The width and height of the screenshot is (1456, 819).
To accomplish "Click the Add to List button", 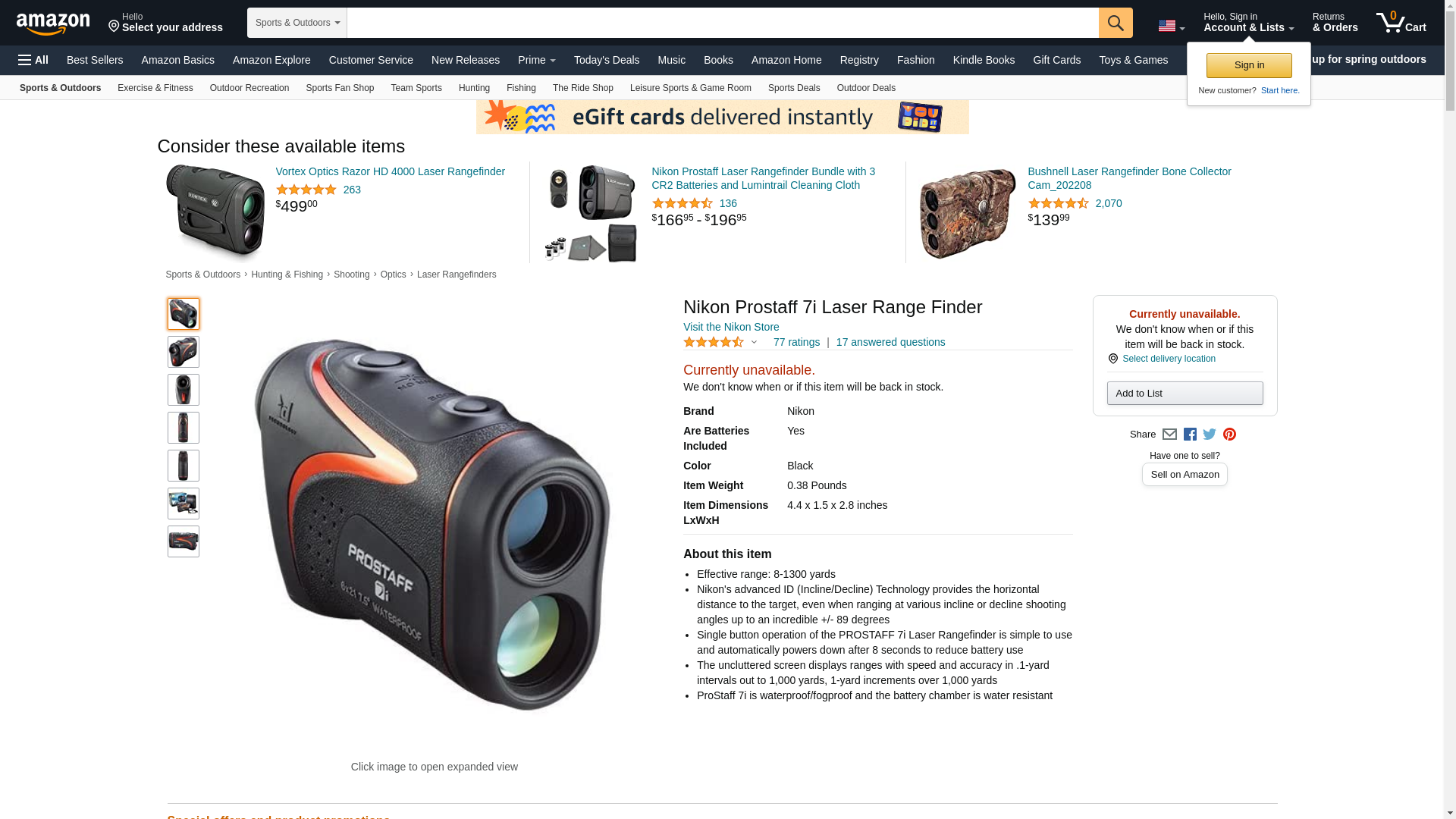I will pos(1185,393).
